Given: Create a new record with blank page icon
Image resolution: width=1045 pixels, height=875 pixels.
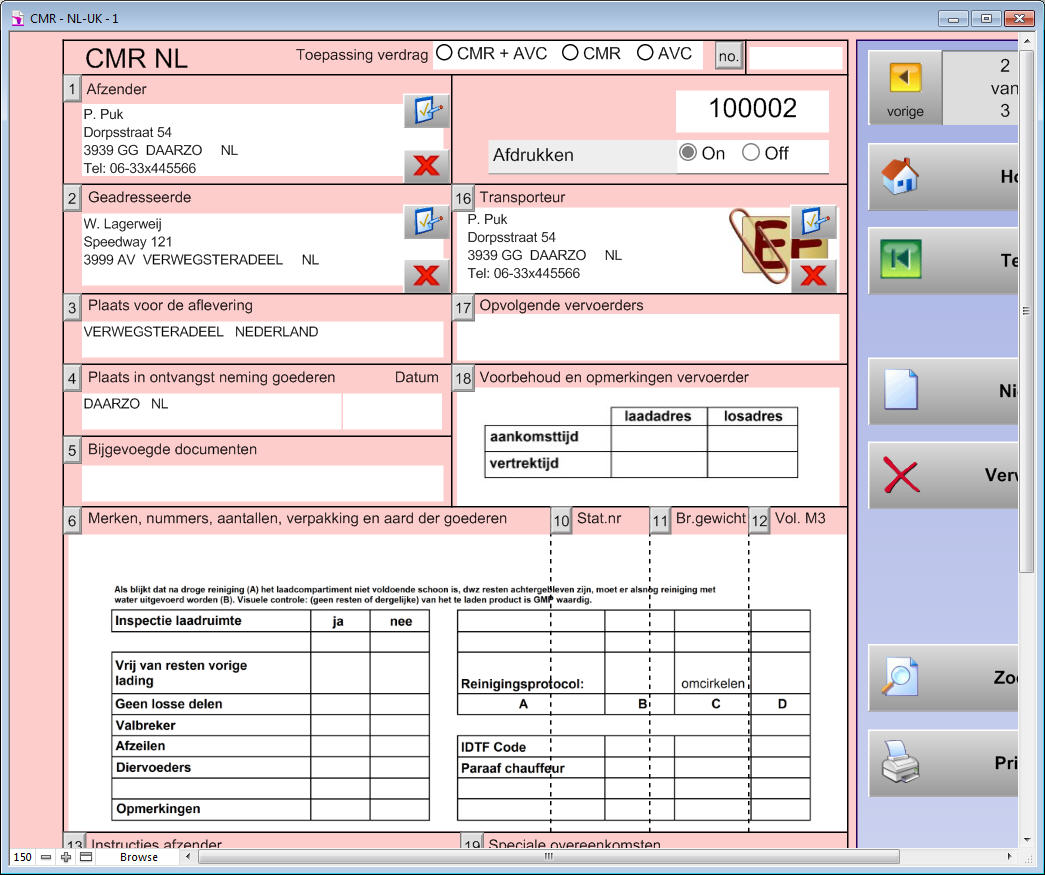Looking at the screenshot, I should (900, 391).
